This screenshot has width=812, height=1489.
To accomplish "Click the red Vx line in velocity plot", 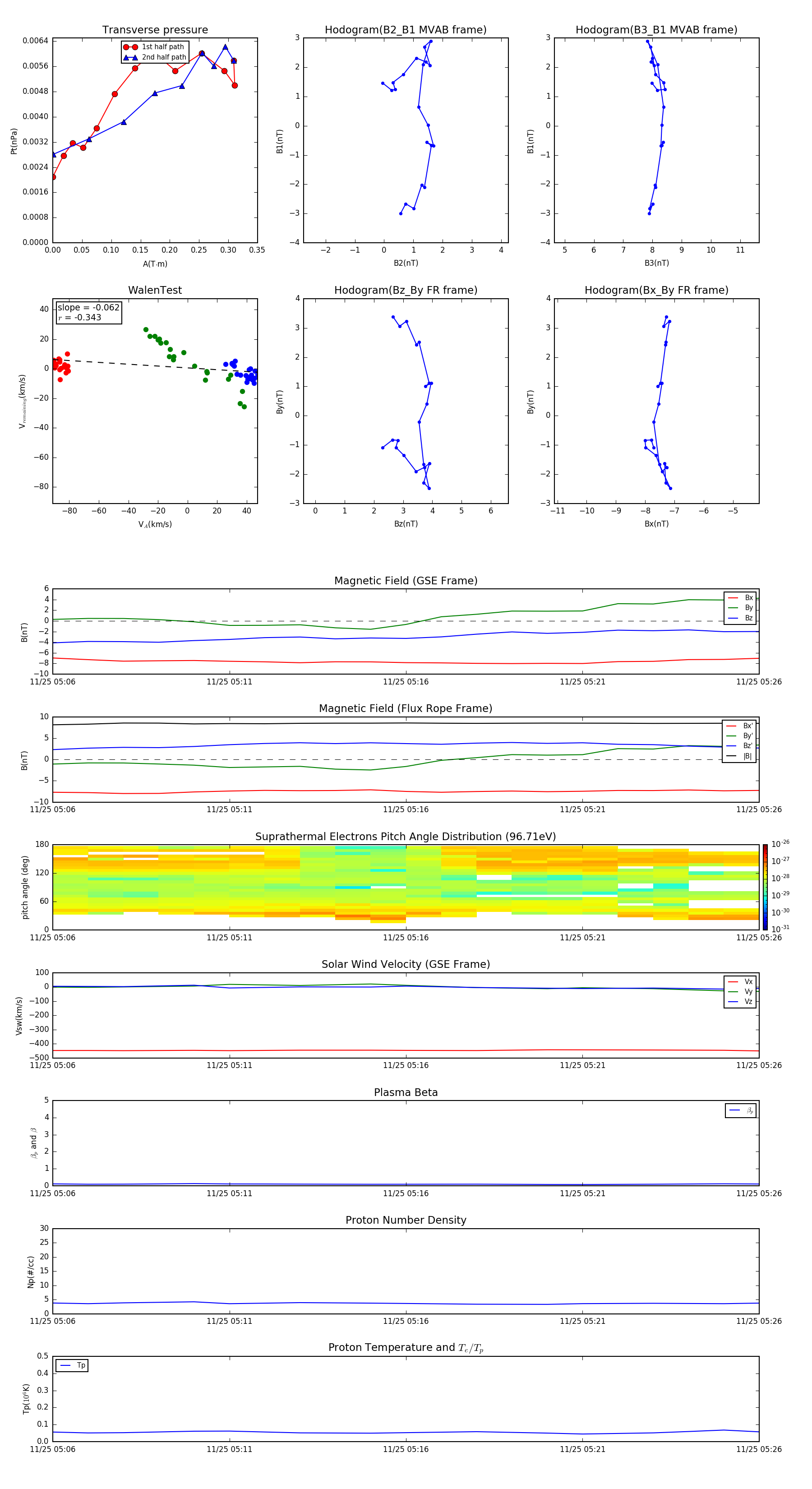I will pyautogui.click(x=406, y=1050).
